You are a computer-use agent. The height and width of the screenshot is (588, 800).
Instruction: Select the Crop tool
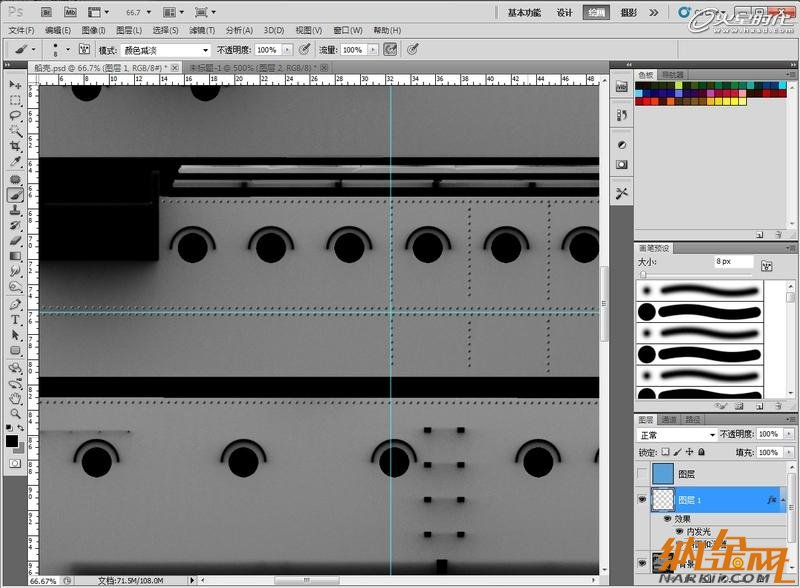coord(15,146)
